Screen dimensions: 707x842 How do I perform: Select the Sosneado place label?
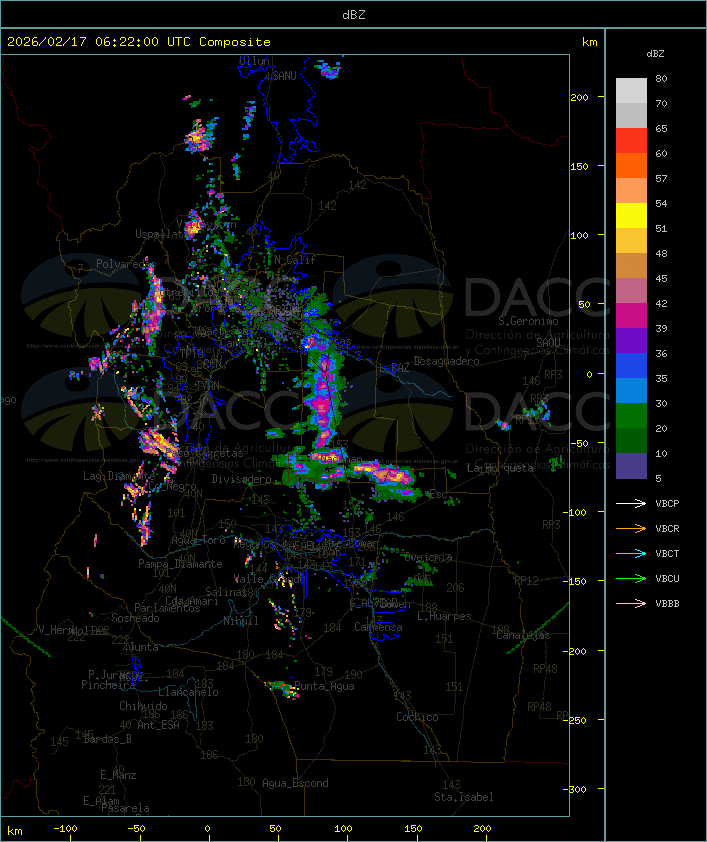pyautogui.click(x=135, y=618)
